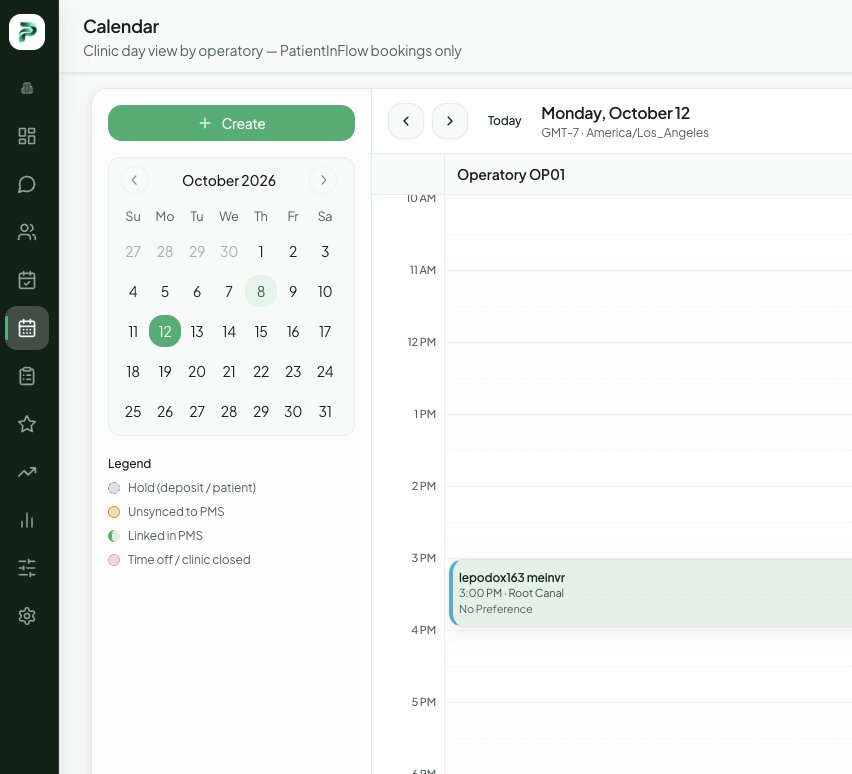This screenshot has width=852, height=774.
Task: Go to previous day with left arrow
Action: [406, 121]
